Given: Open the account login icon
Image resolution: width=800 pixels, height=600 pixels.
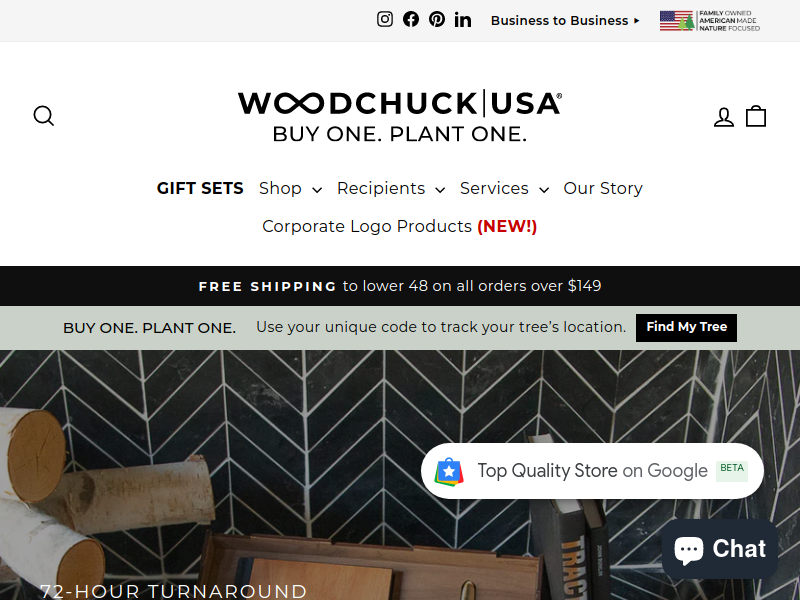Looking at the screenshot, I should [723, 117].
